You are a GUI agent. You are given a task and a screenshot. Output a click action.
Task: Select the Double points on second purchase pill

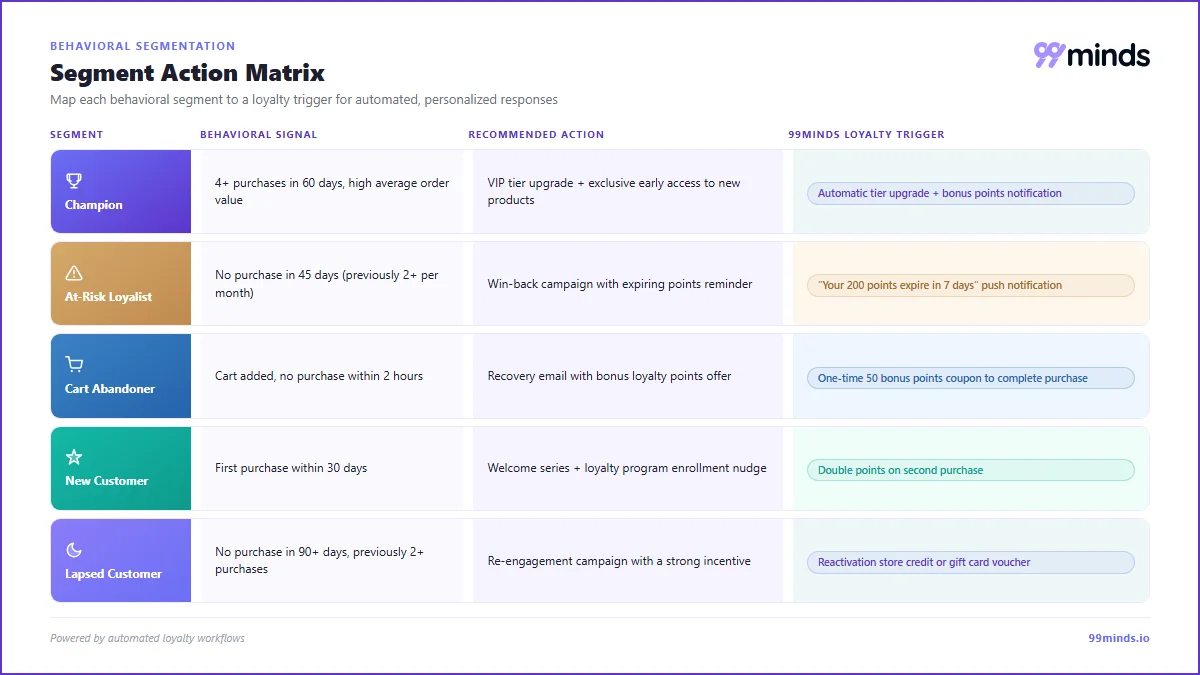click(971, 470)
